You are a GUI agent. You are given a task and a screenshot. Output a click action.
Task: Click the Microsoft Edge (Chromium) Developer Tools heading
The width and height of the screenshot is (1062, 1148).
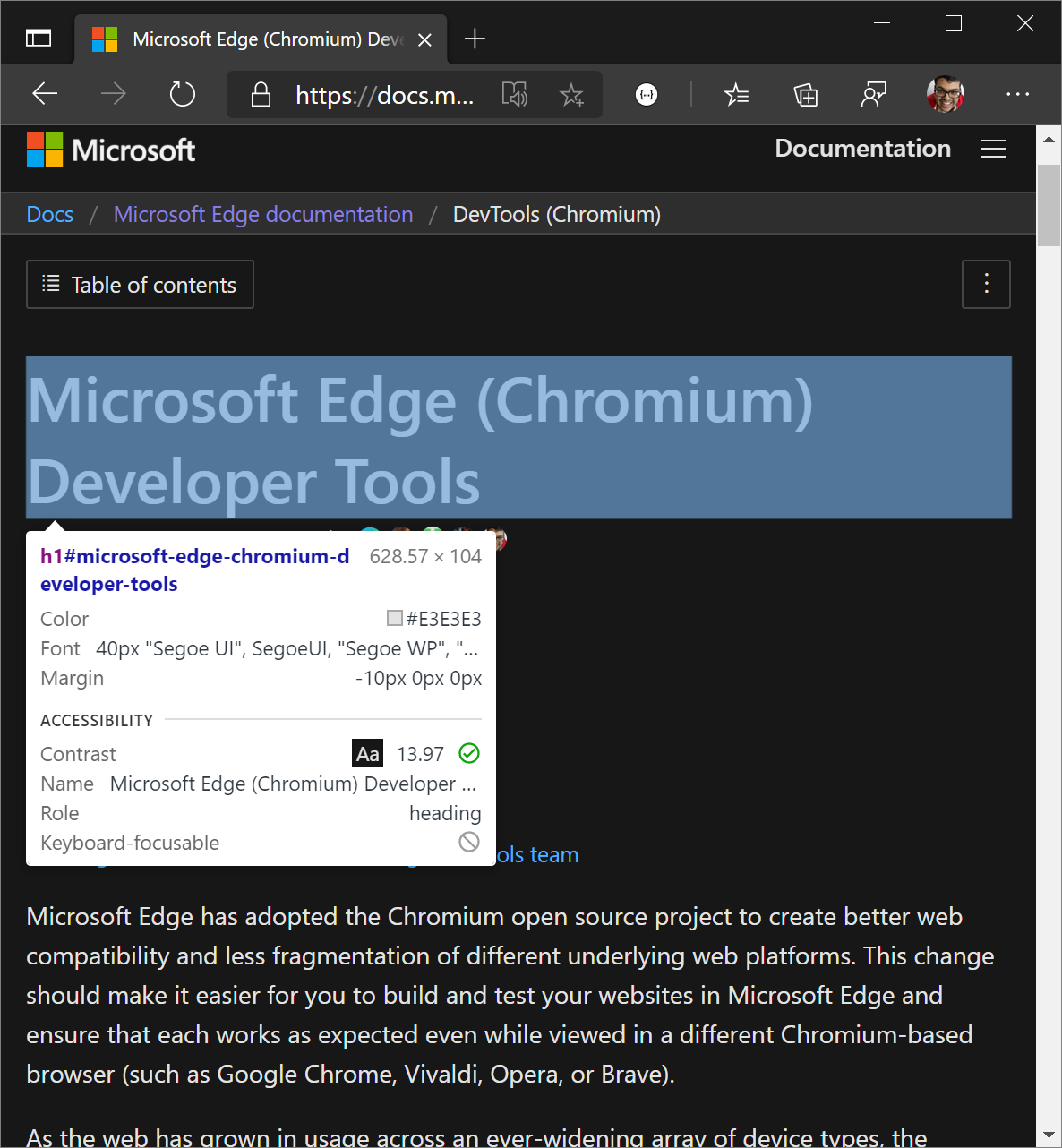tap(518, 438)
